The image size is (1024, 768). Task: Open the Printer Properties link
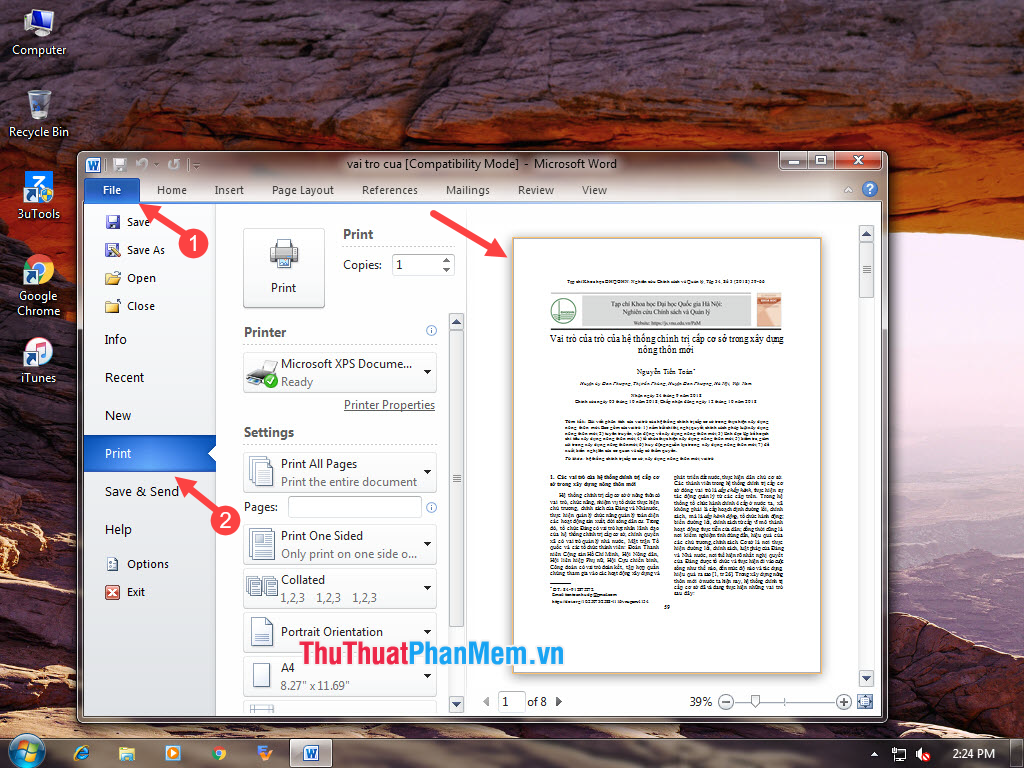coord(389,405)
